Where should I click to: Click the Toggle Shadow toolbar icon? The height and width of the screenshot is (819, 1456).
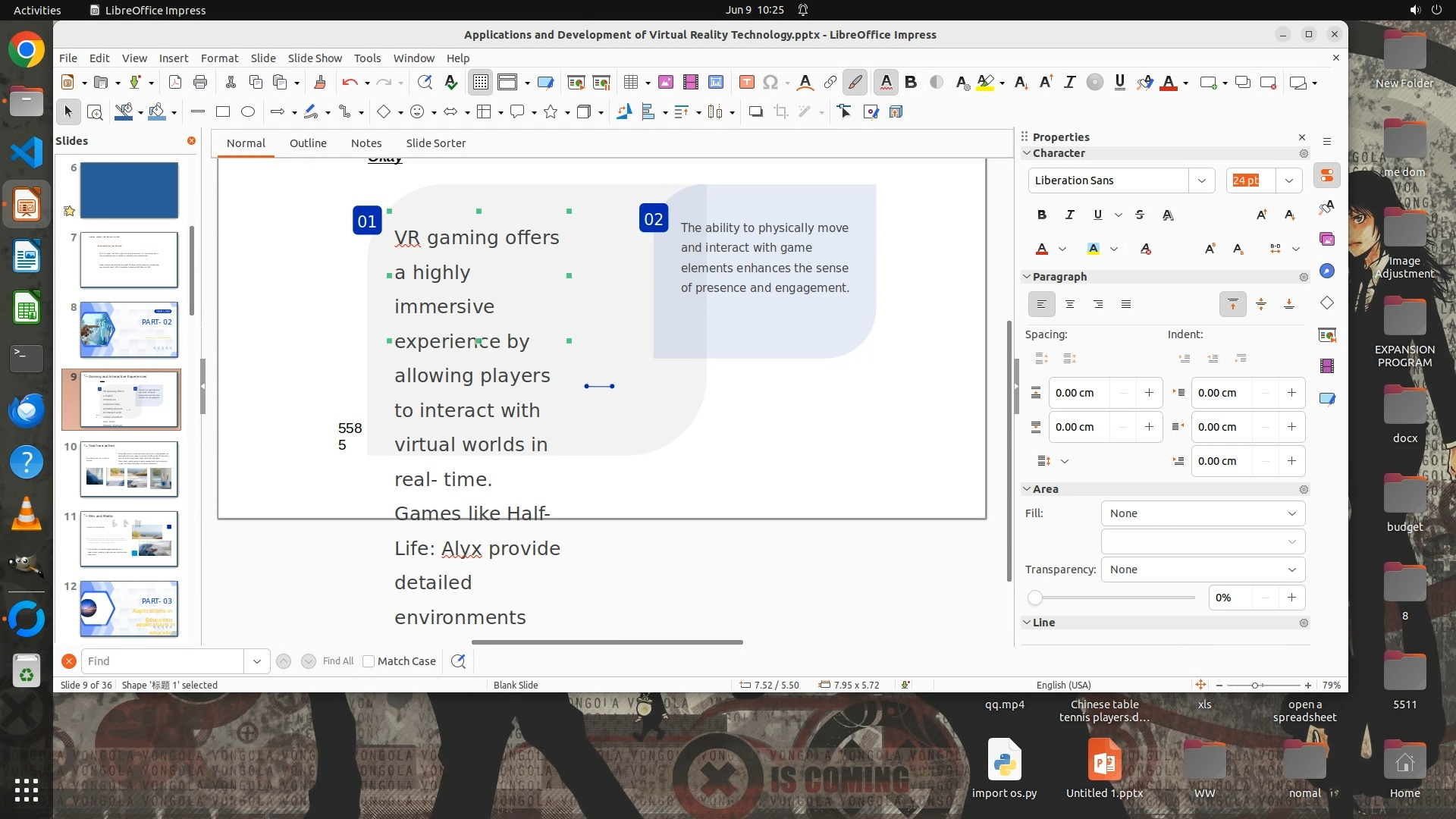point(755,112)
